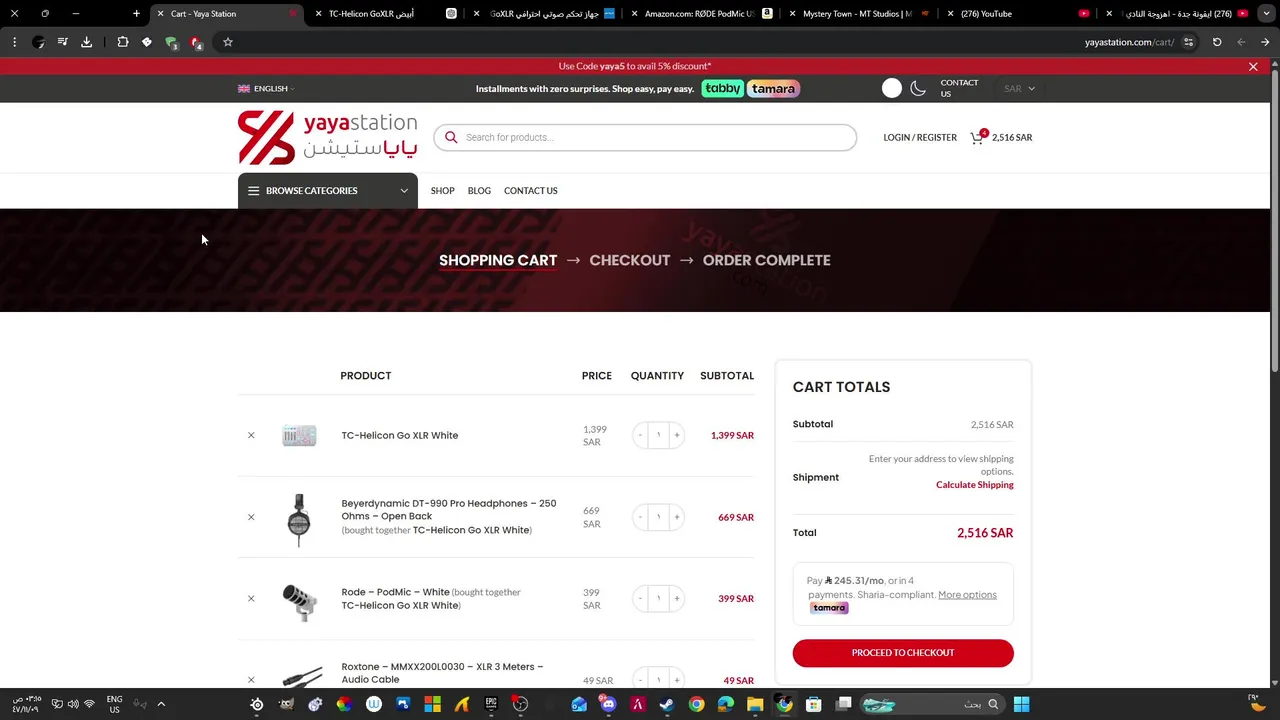Remove TC-Helicon Go XLR White from cart

tap(251, 435)
